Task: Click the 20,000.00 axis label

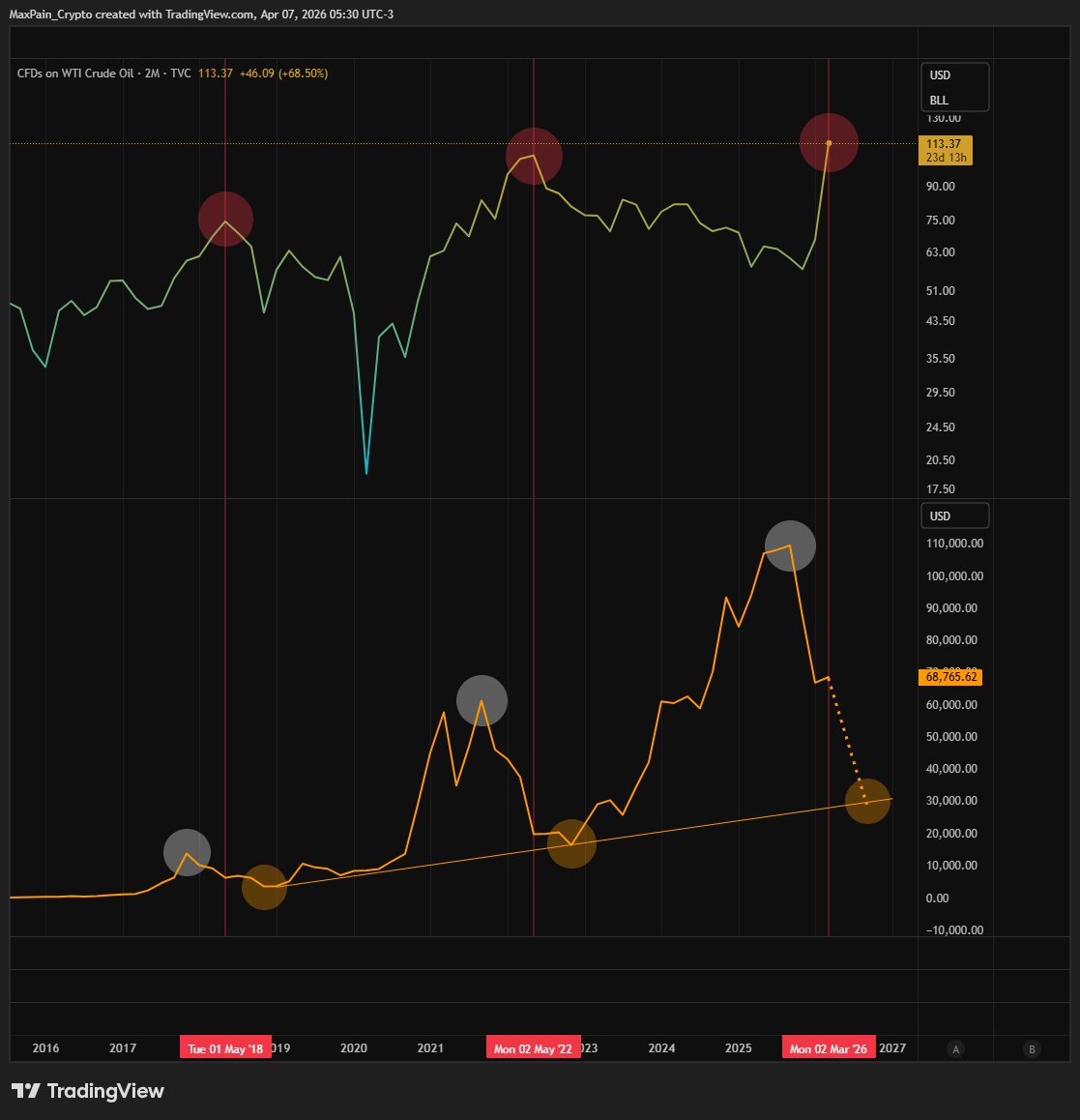Action: [952, 834]
